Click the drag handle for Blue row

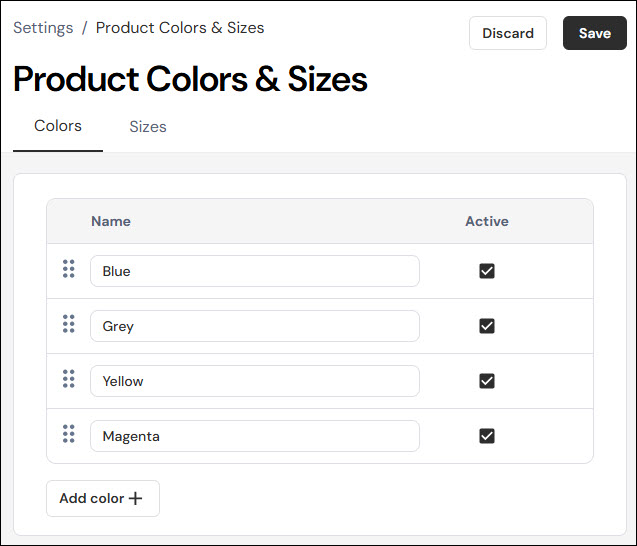69,269
